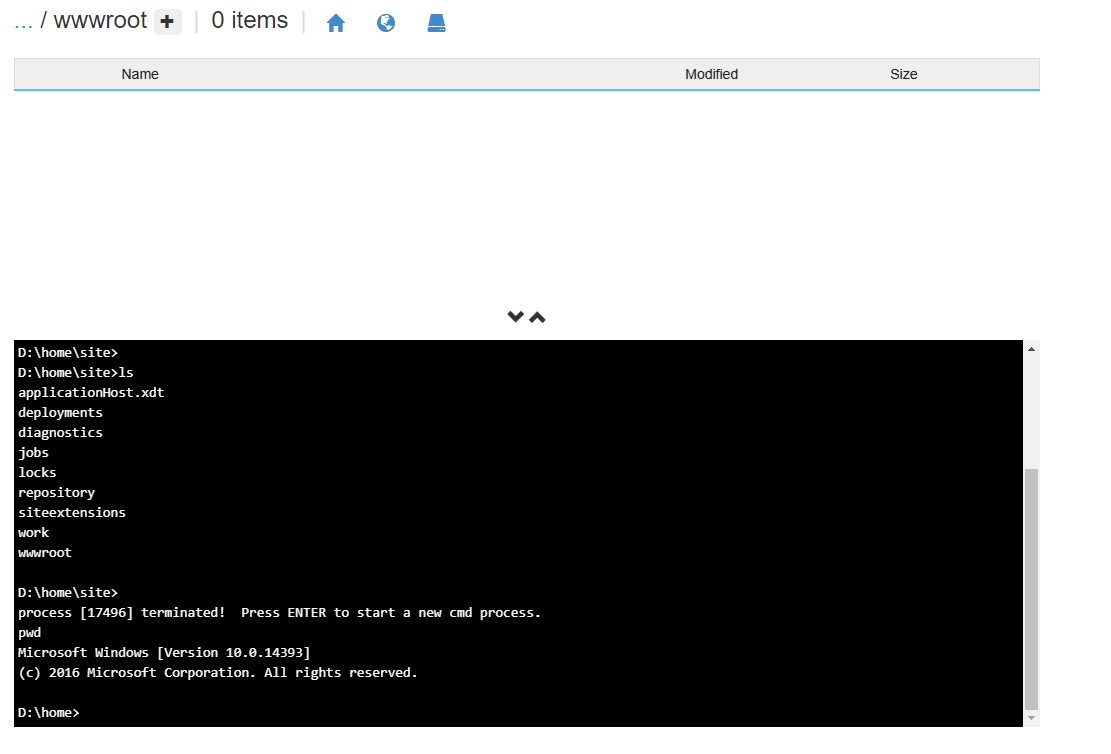Sort files by the Modified column header
This screenshot has width=1111, height=754.
(711, 74)
